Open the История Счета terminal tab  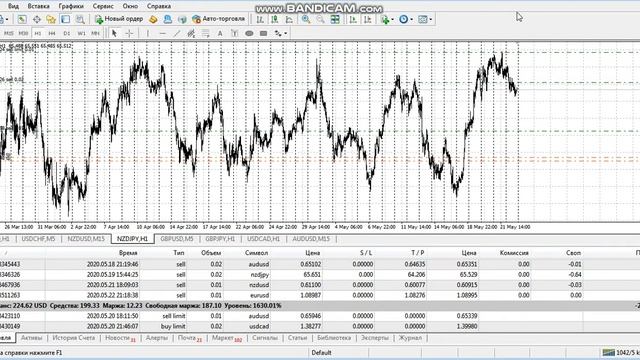tap(73, 338)
